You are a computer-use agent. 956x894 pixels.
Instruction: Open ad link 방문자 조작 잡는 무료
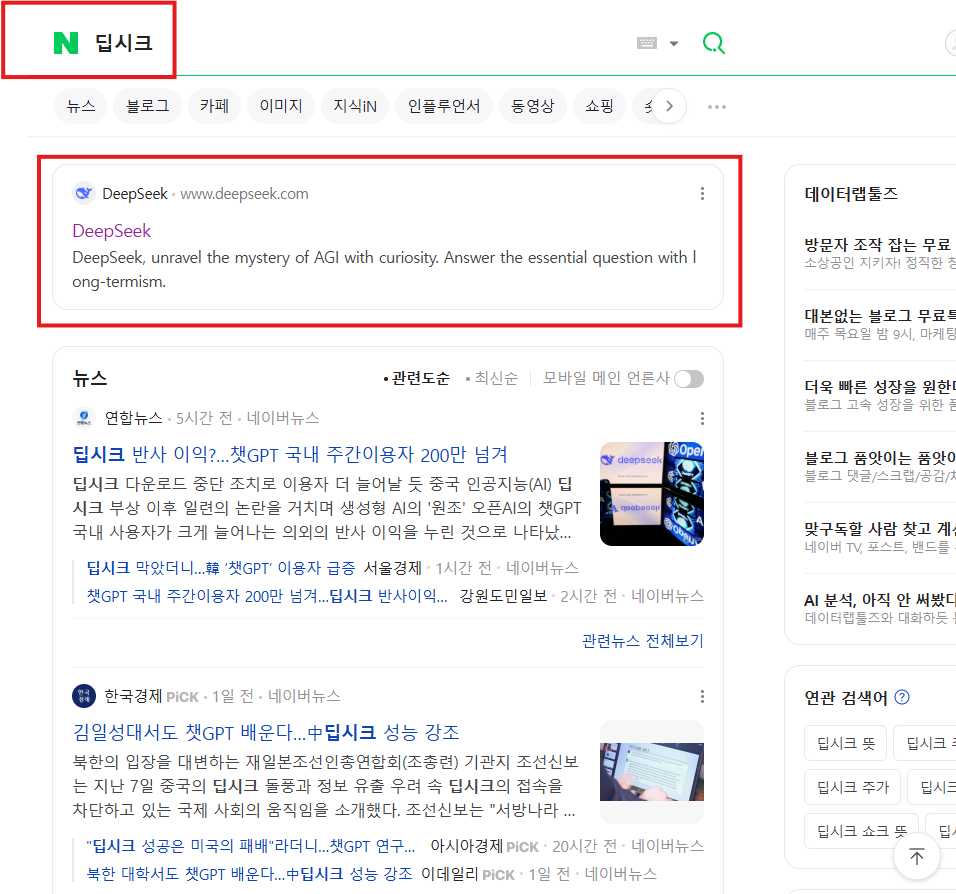[x=880, y=245]
